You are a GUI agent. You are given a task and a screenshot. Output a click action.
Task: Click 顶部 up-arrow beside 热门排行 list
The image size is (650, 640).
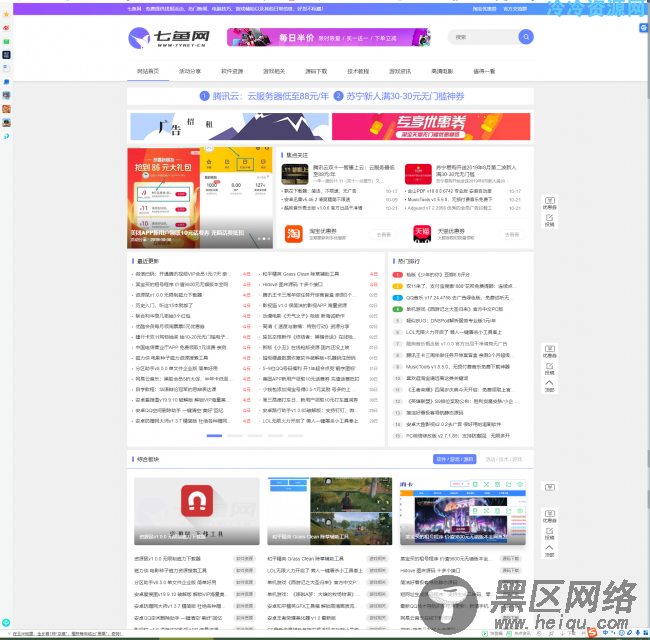click(549, 385)
